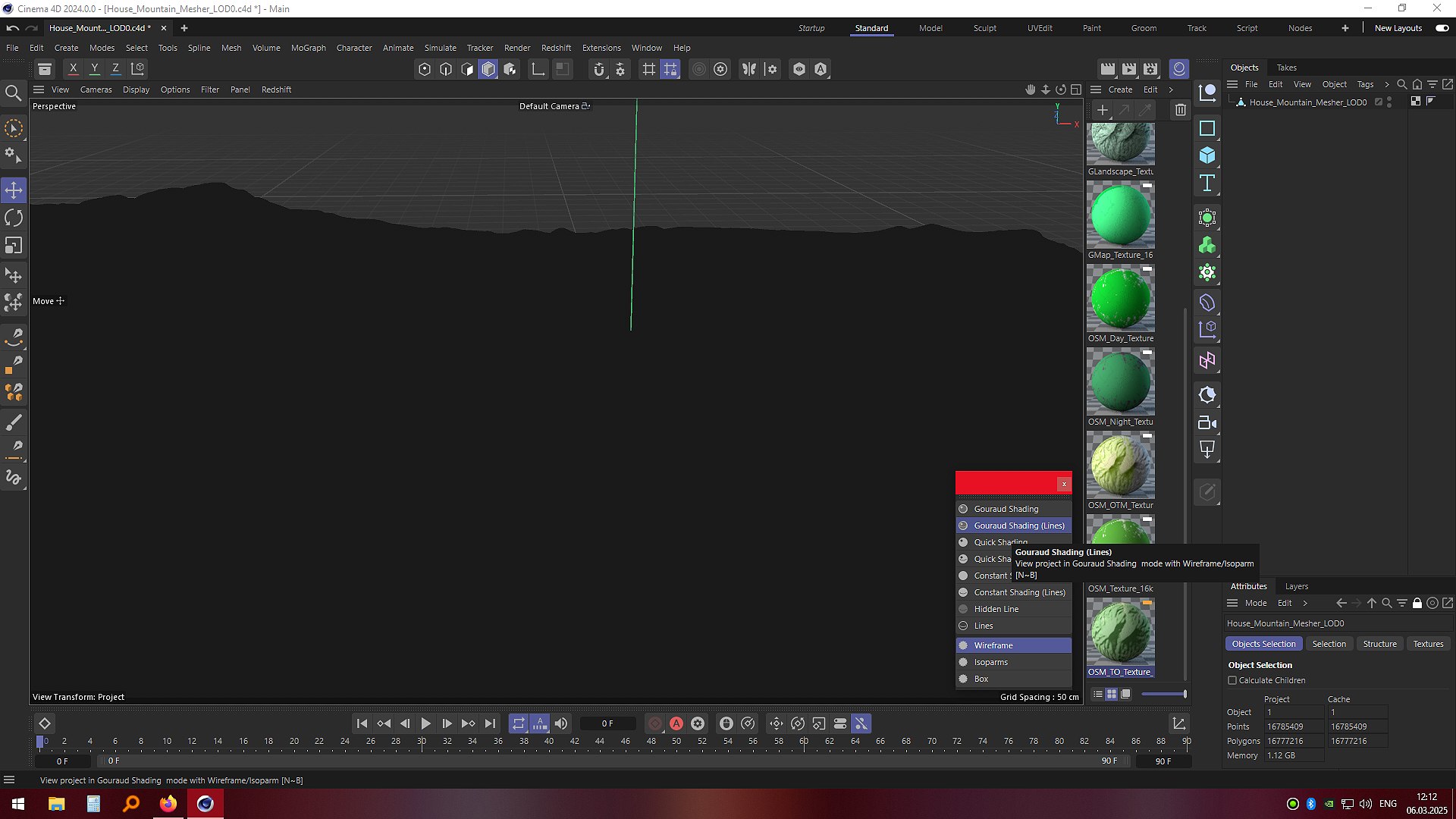Click the current frame field 0 F
The height and width of the screenshot is (819, 1456).
tap(607, 723)
